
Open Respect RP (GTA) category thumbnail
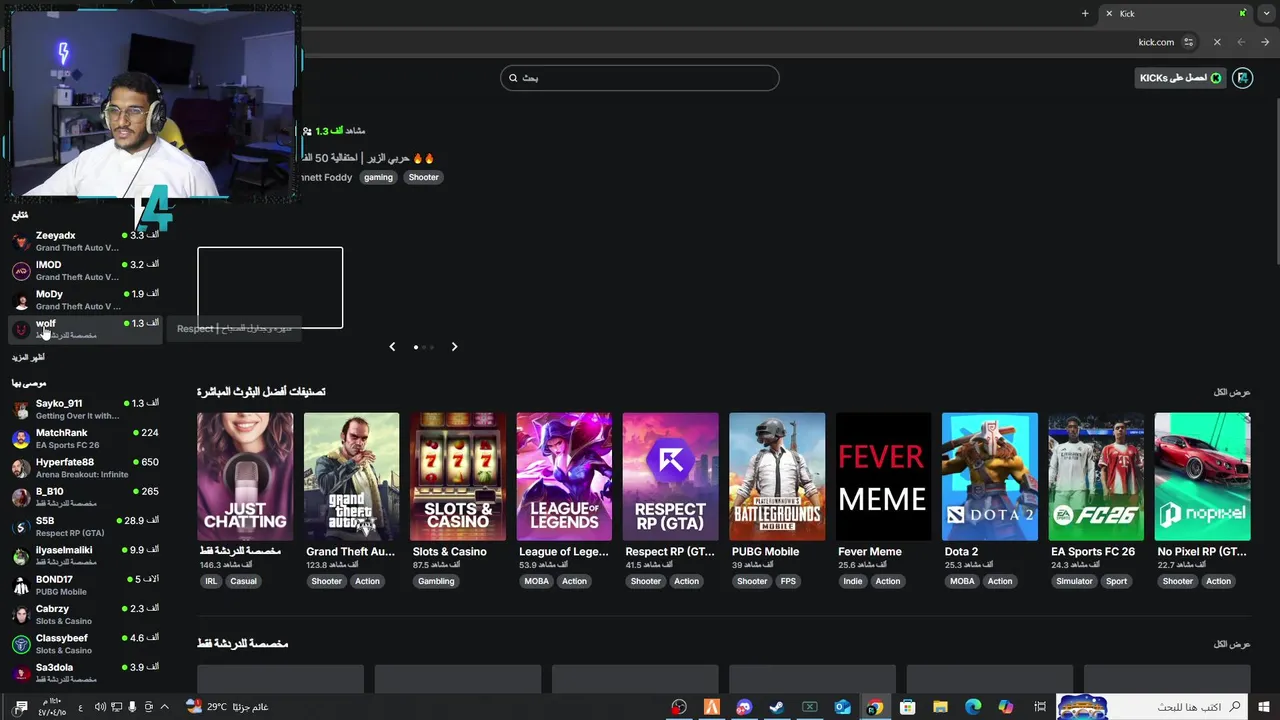(x=670, y=476)
